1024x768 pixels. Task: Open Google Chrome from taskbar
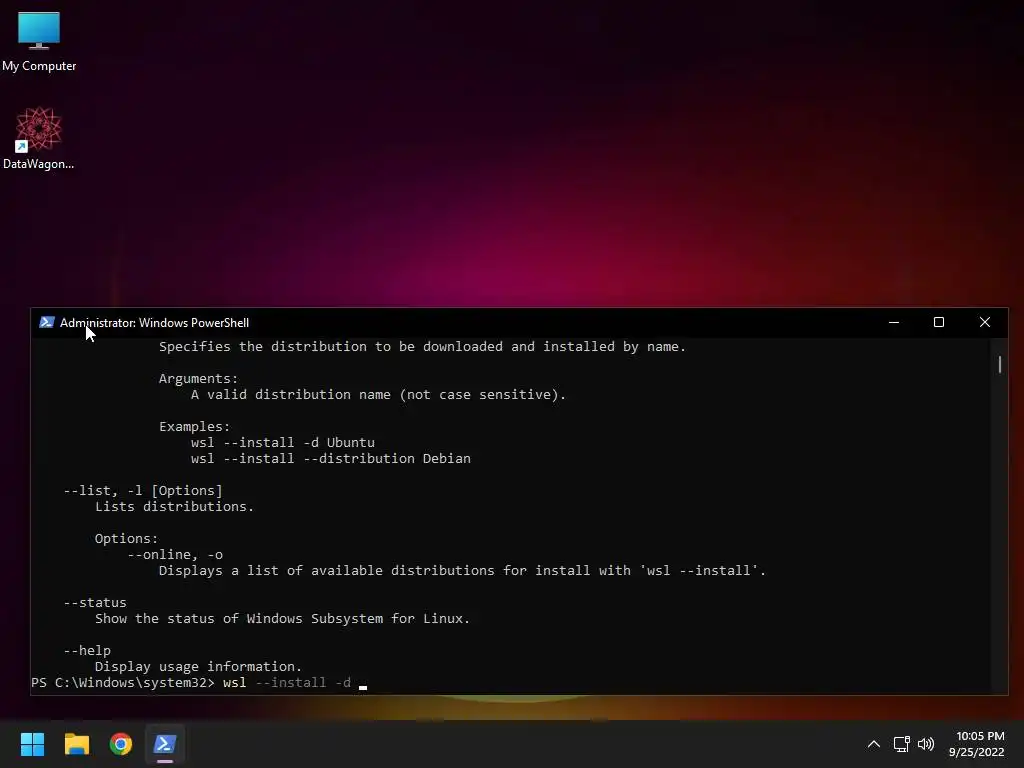point(121,744)
